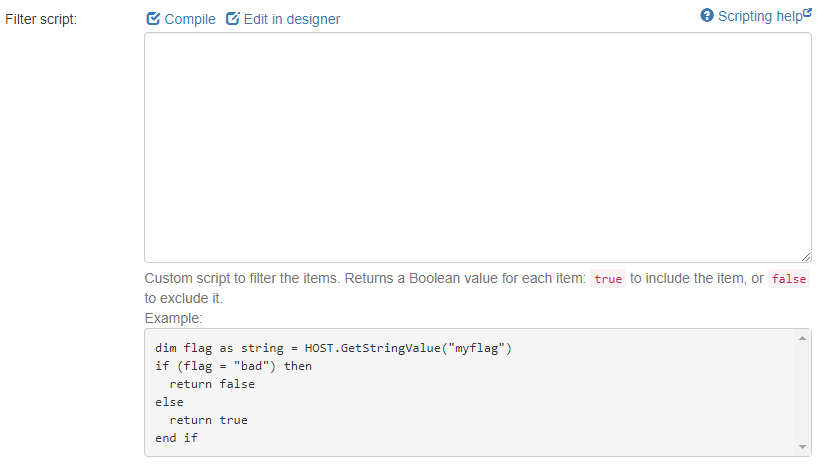Click the Edit in designer pencil icon
The height and width of the screenshot is (464, 835).
coord(233,19)
